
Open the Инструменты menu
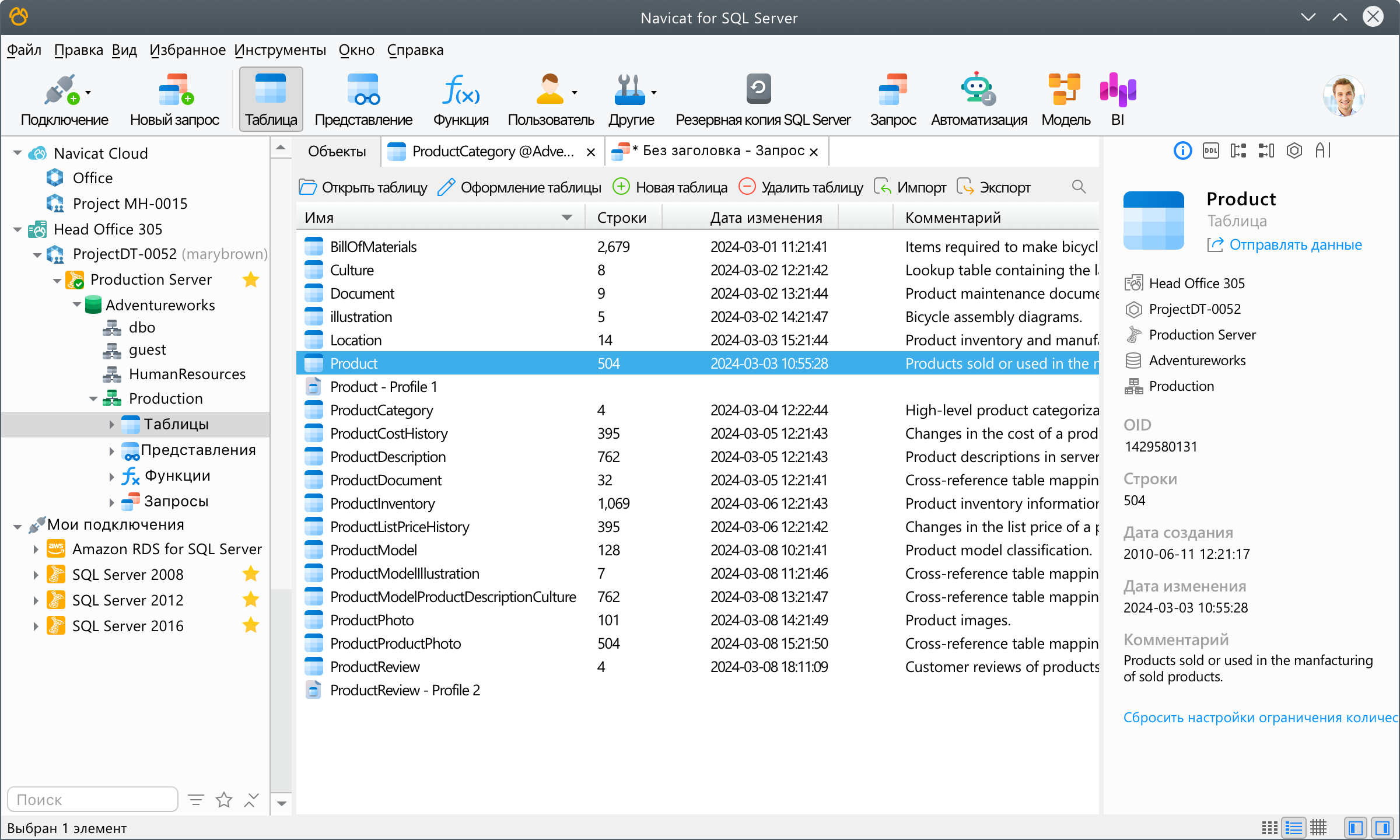click(x=280, y=50)
